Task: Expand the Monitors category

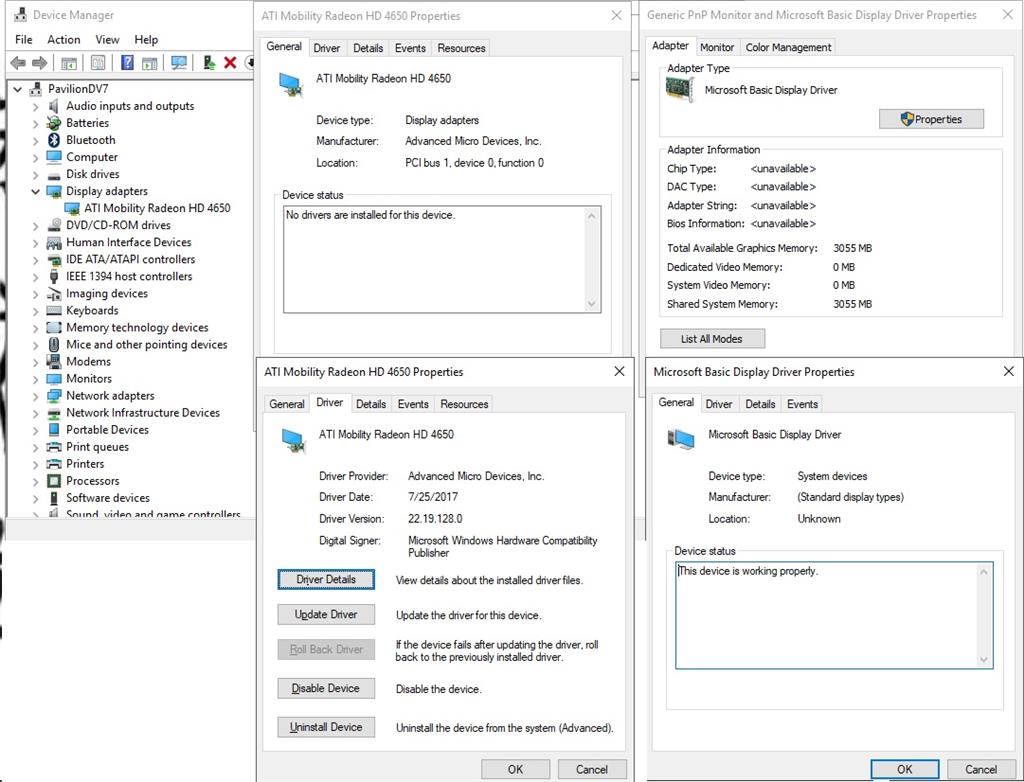Action: 35,379
